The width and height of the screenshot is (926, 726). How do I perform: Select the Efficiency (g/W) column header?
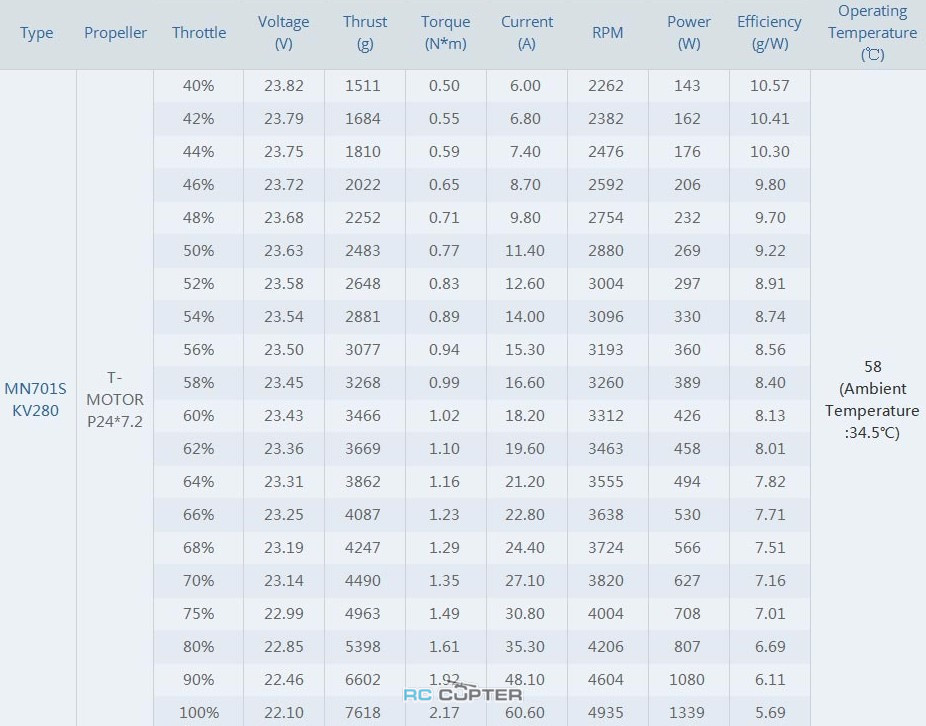tap(769, 33)
